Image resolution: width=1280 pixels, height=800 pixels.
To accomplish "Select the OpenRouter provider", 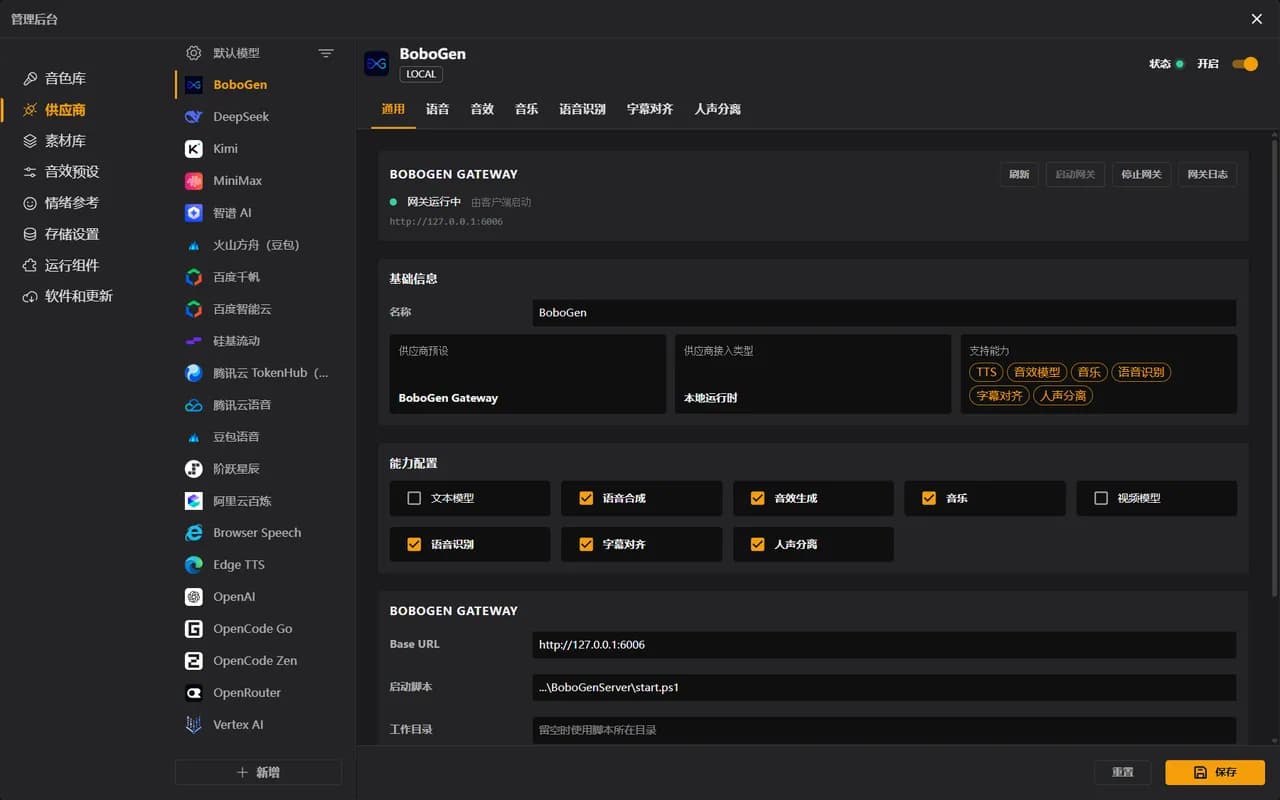I will point(258,693).
